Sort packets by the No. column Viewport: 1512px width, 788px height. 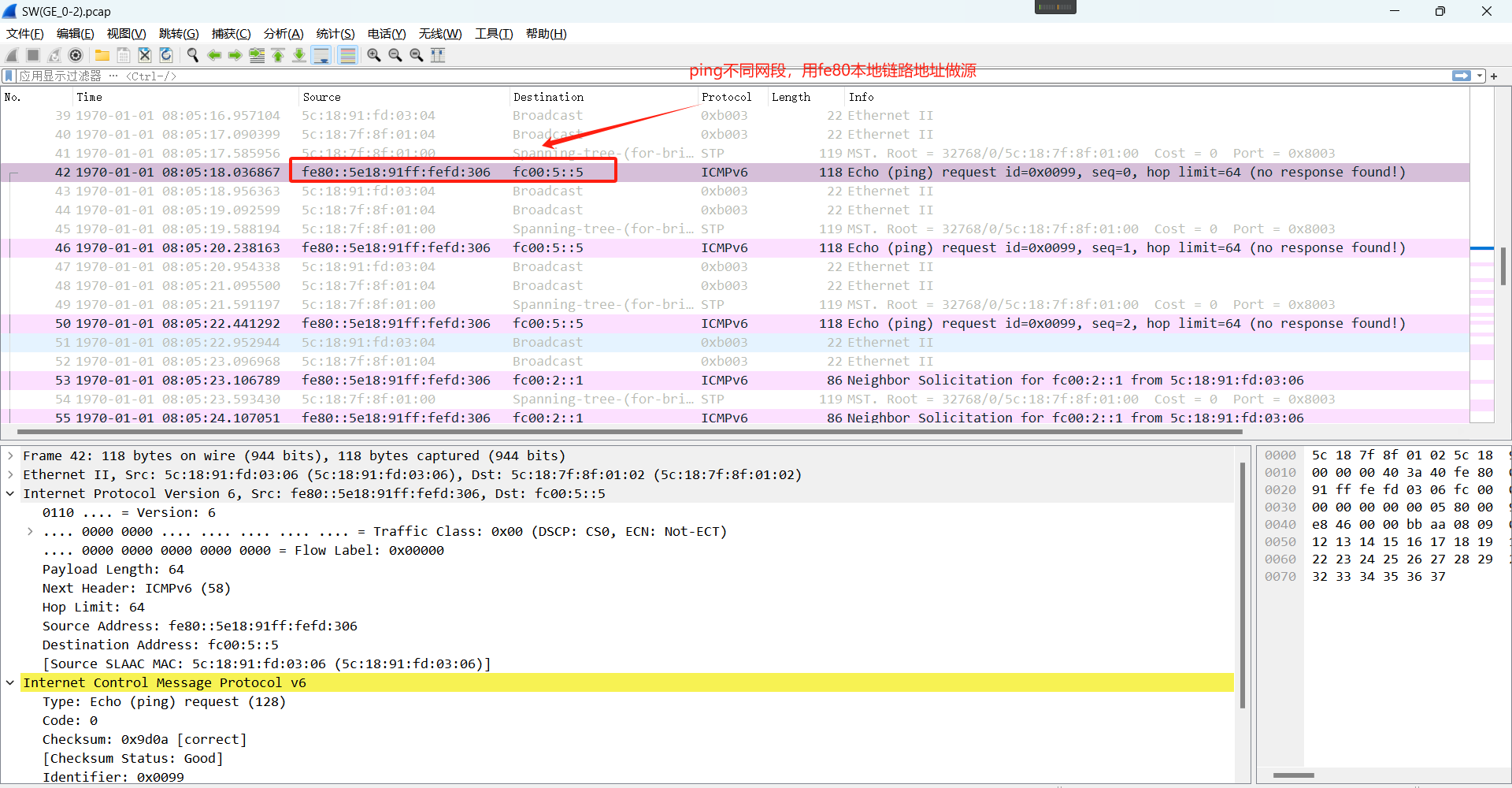click(x=36, y=97)
